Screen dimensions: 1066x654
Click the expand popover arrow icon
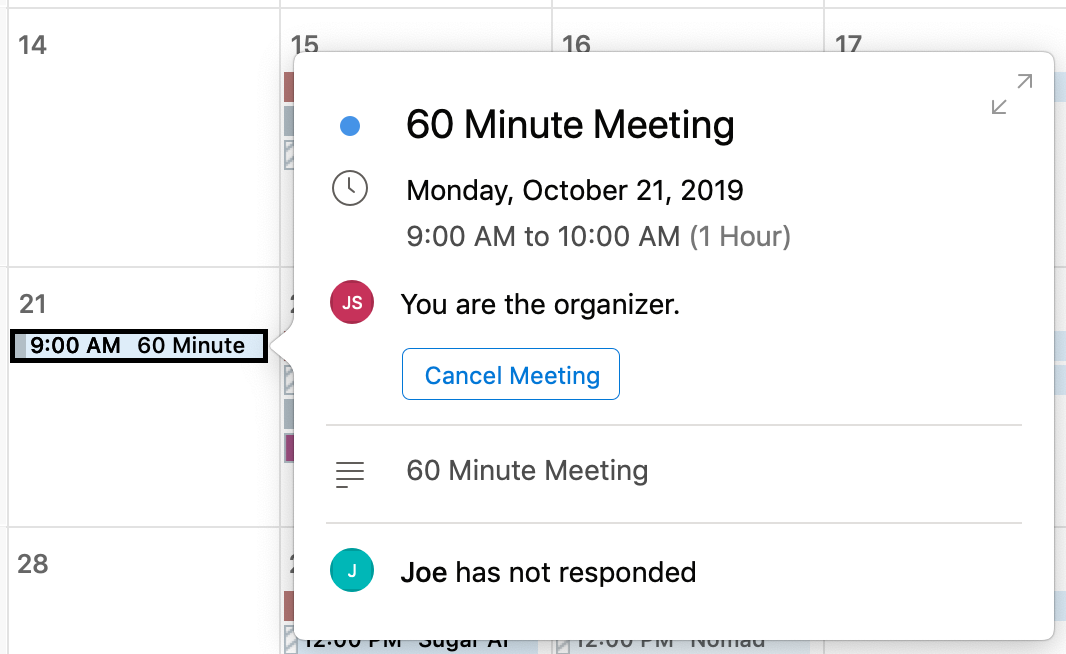[1010, 92]
